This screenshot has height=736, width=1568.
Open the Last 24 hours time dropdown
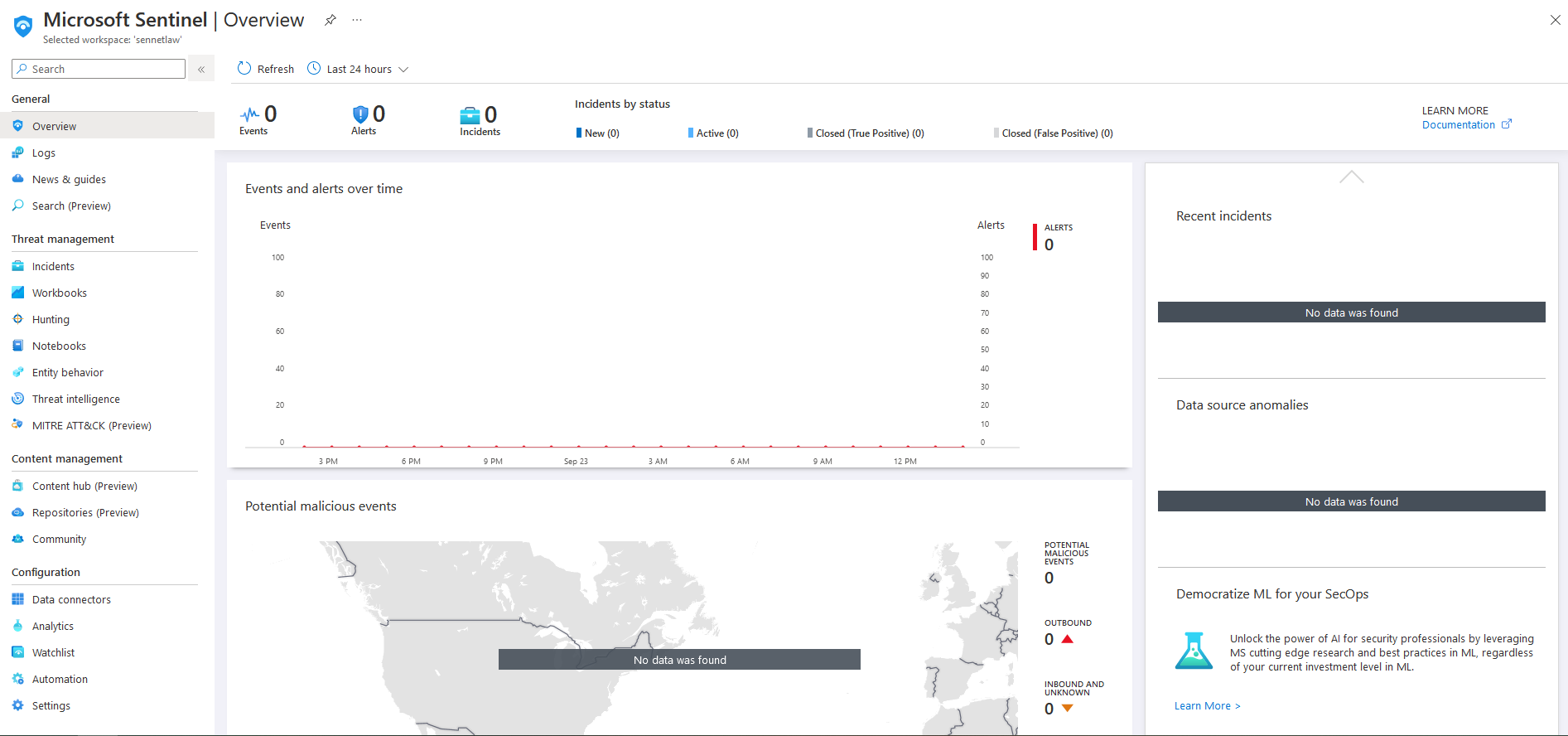pos(359,69)
